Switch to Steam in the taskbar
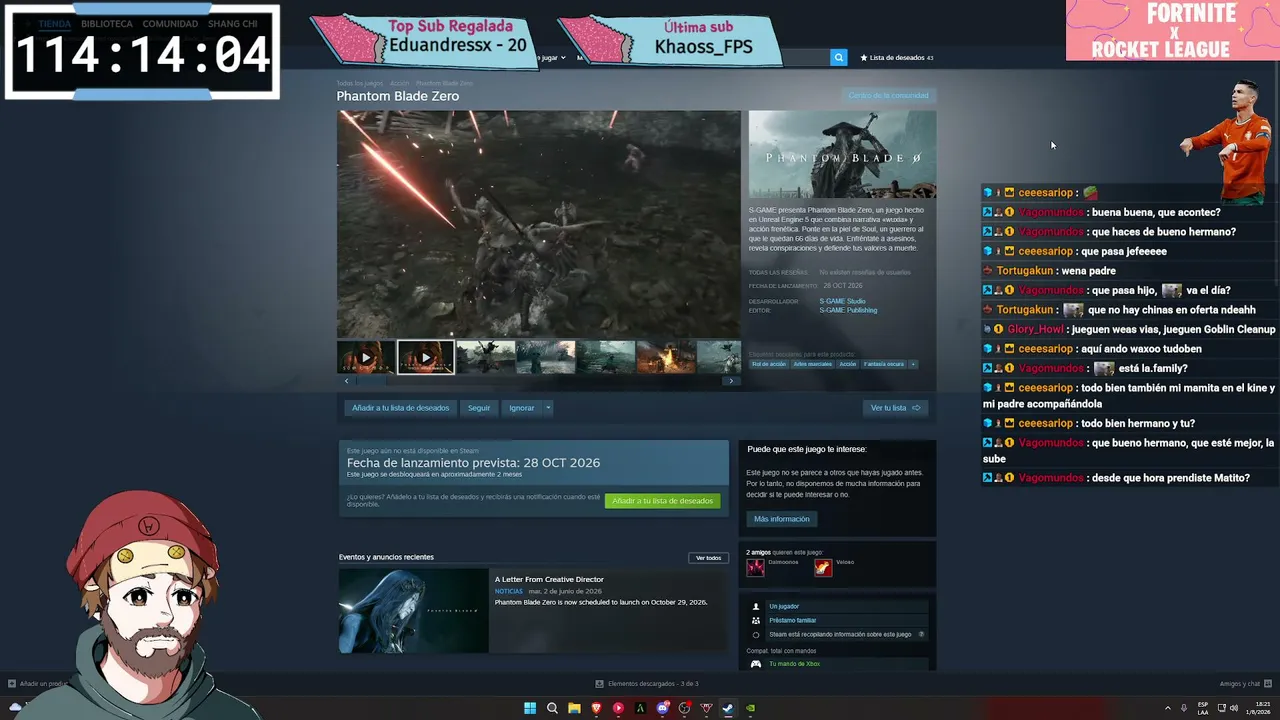 (728, 708)
